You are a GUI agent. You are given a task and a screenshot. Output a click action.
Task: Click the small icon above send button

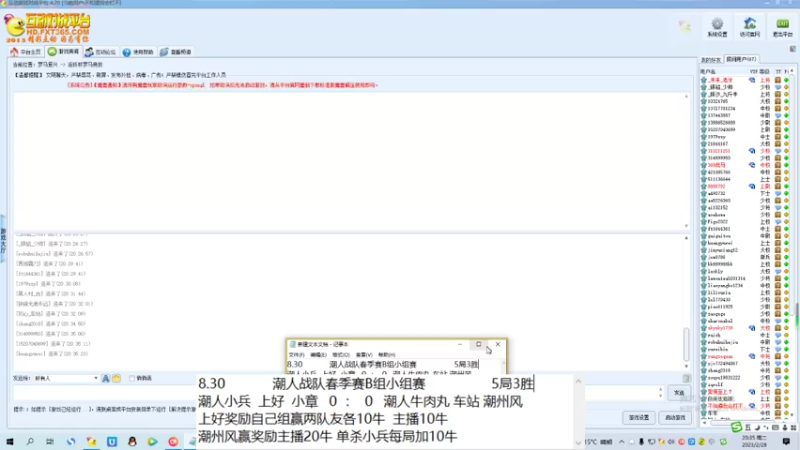pyautogui.click(x=686, y=379)
